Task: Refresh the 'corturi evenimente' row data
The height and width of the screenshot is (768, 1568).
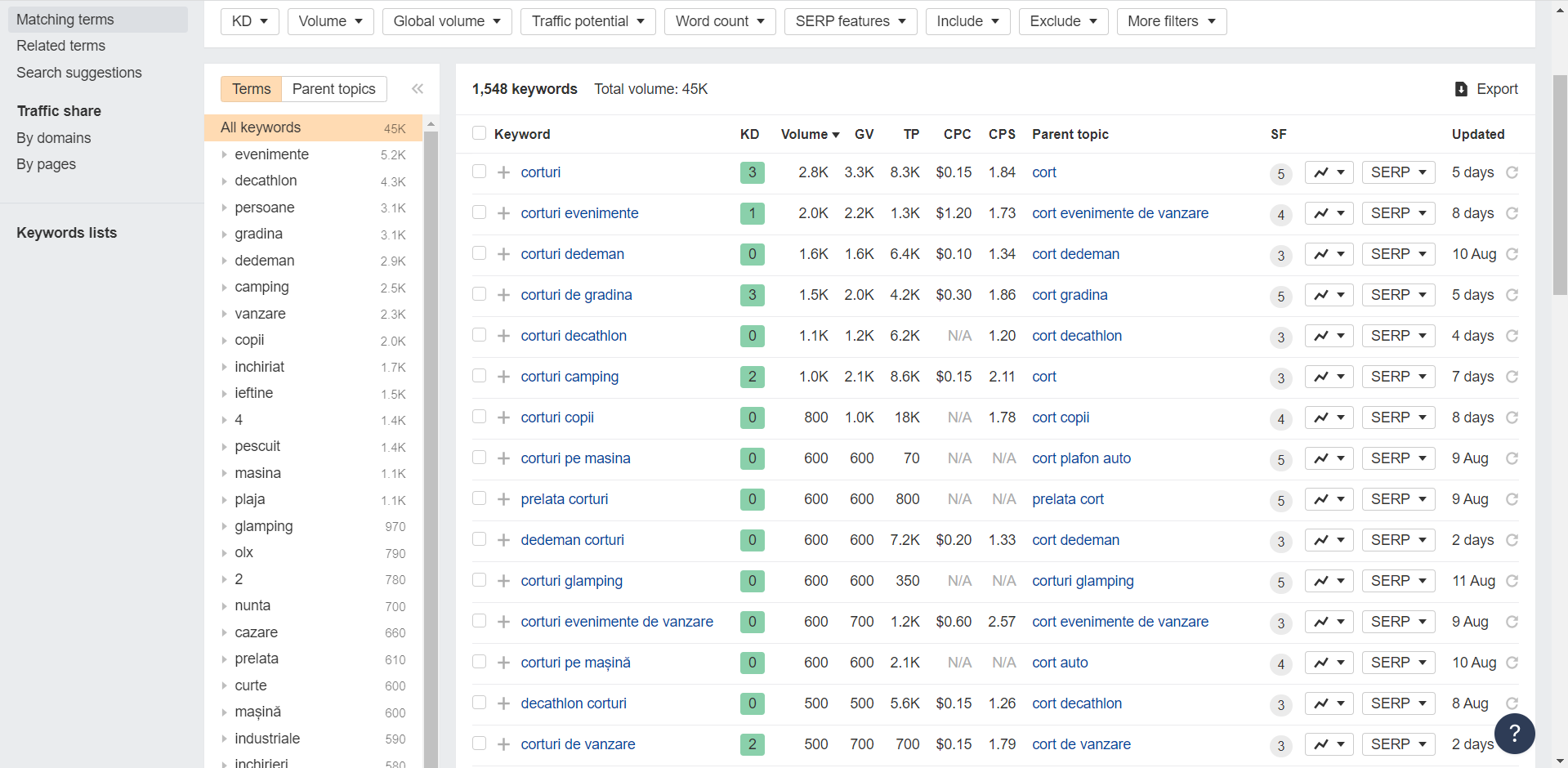Action: (x=1512, y=213)
